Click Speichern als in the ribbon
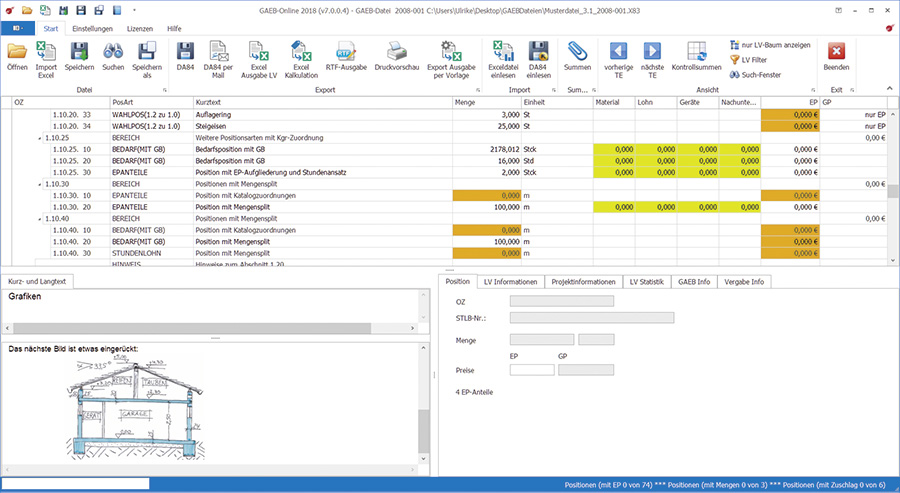This screenshot has width=900, height=493. tap(147, 60)
